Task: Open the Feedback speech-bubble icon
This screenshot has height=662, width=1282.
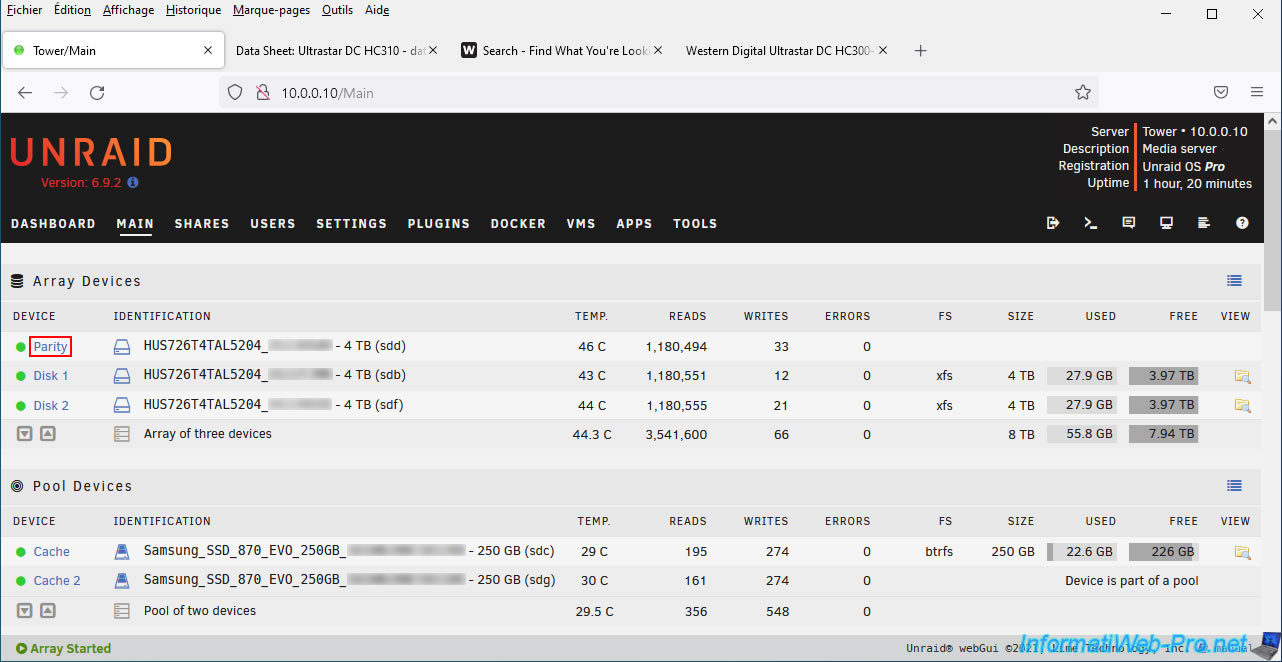Action: click(1129, 223)
